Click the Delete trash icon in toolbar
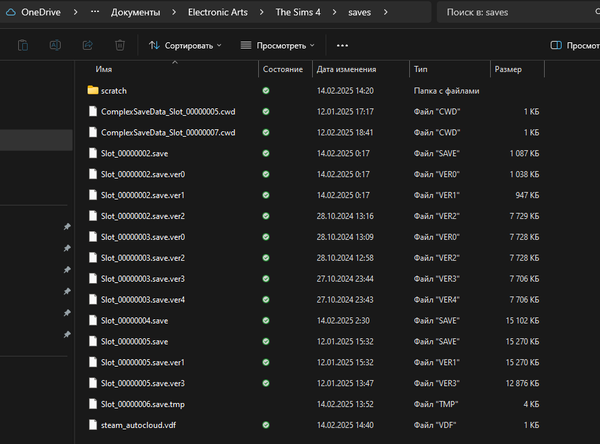600x444 pixels. 120,46
